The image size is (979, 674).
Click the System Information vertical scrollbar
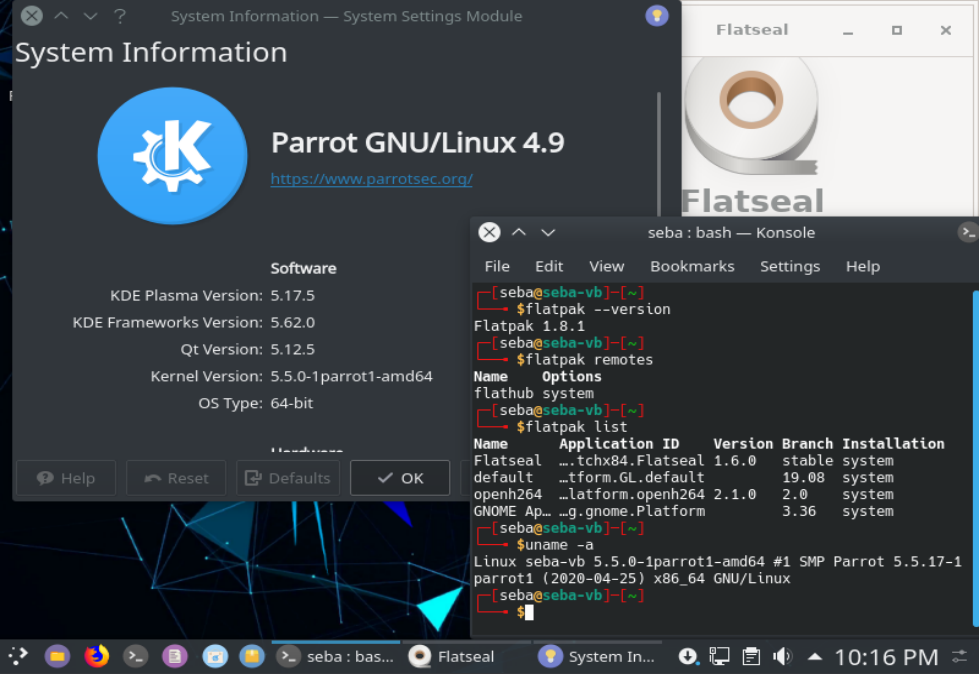(x=659, y=156)
